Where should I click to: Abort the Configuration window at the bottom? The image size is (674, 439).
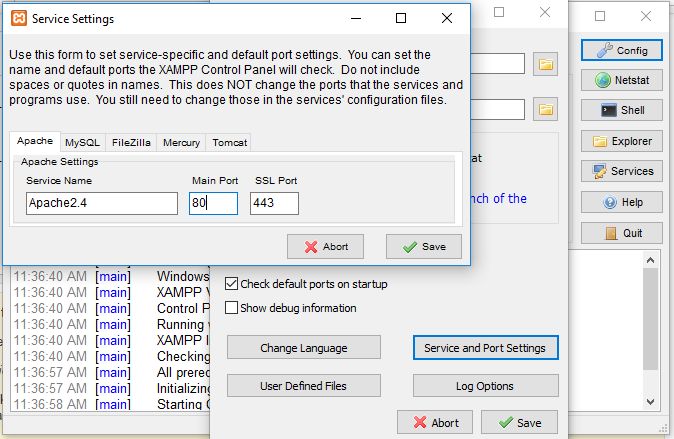435,423
